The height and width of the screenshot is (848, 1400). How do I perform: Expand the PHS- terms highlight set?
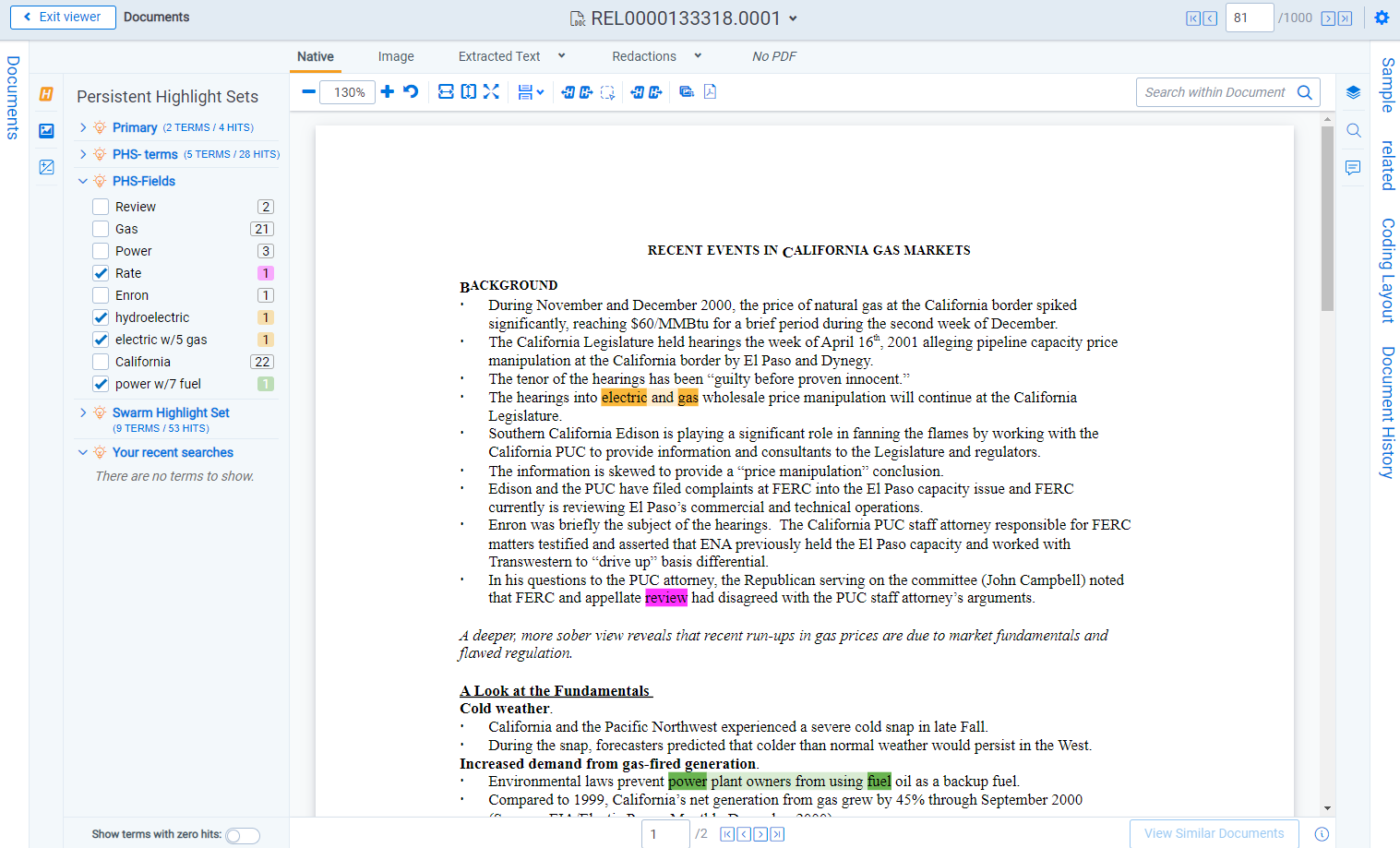click(83, 154)
